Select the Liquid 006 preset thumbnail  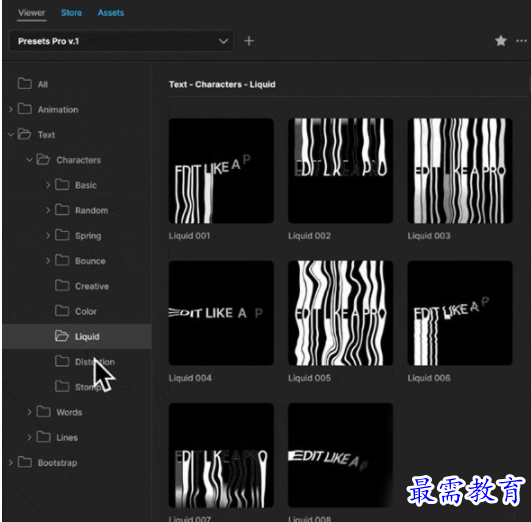[x=460, y=313]
